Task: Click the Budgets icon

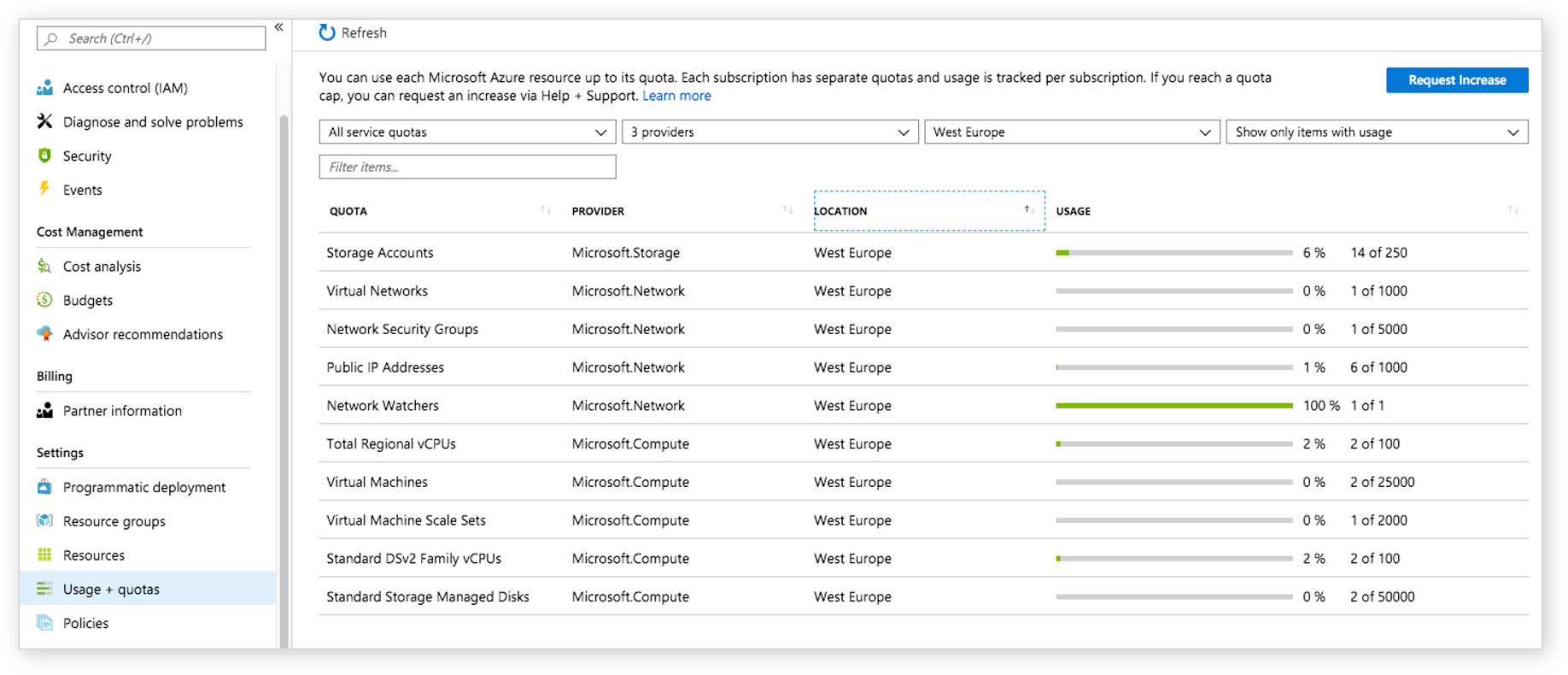Action: click(45, 300)
